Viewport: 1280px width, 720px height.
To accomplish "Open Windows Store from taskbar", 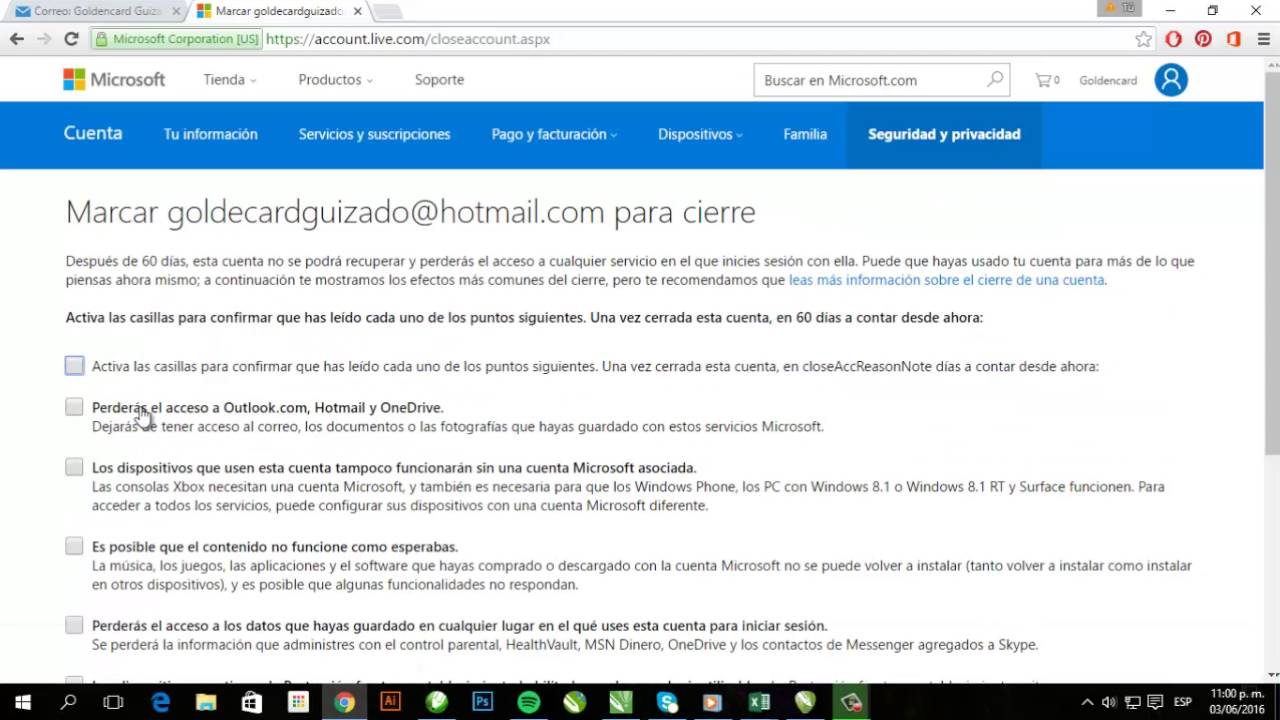I will point(252,702).
